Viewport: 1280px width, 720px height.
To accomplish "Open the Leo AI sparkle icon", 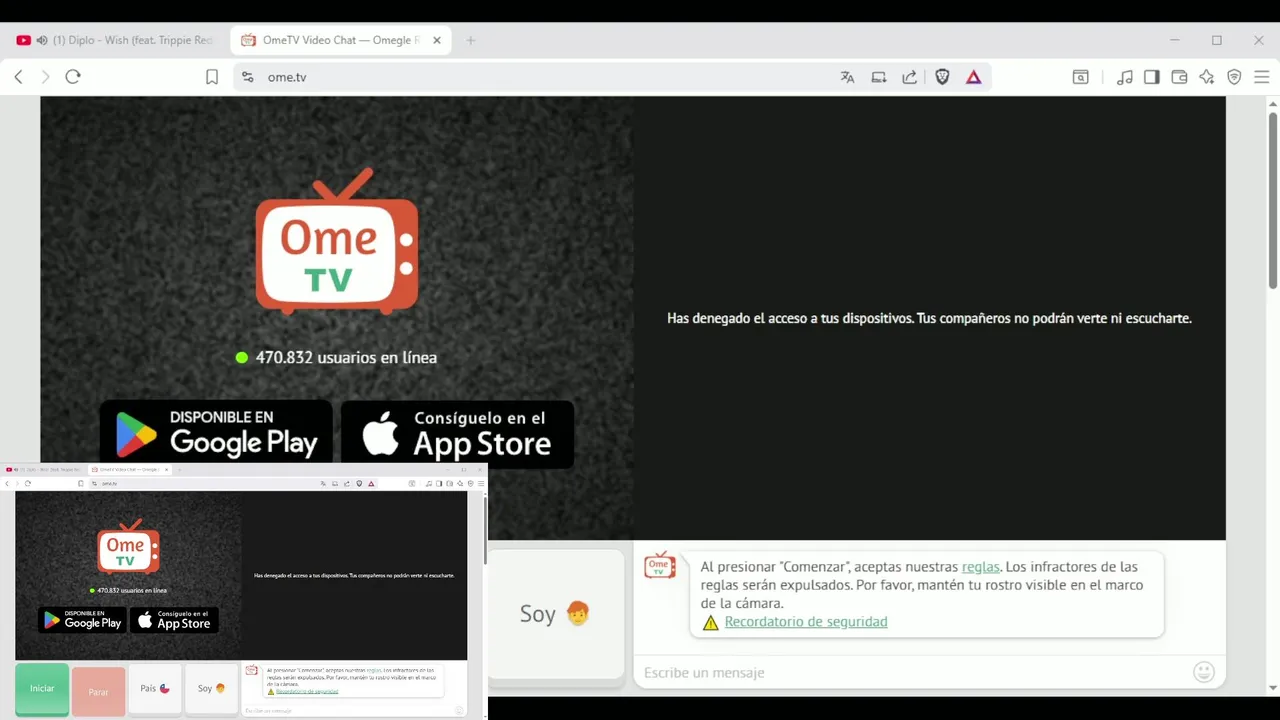I will [x=1207, y=77].
